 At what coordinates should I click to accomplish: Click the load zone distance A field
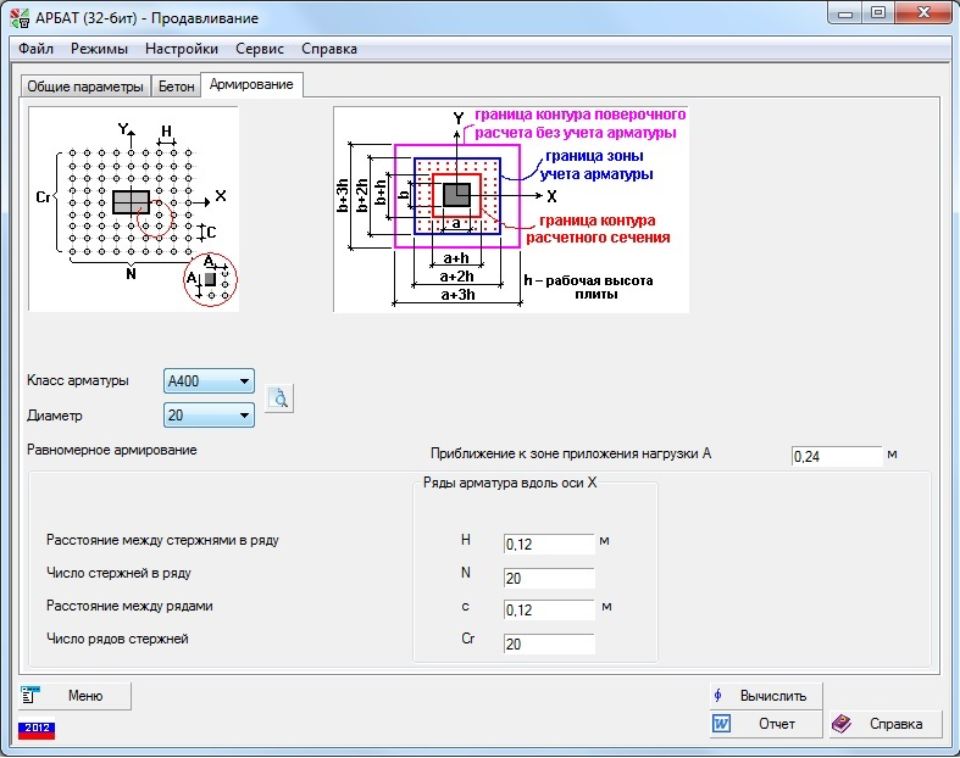836,457
